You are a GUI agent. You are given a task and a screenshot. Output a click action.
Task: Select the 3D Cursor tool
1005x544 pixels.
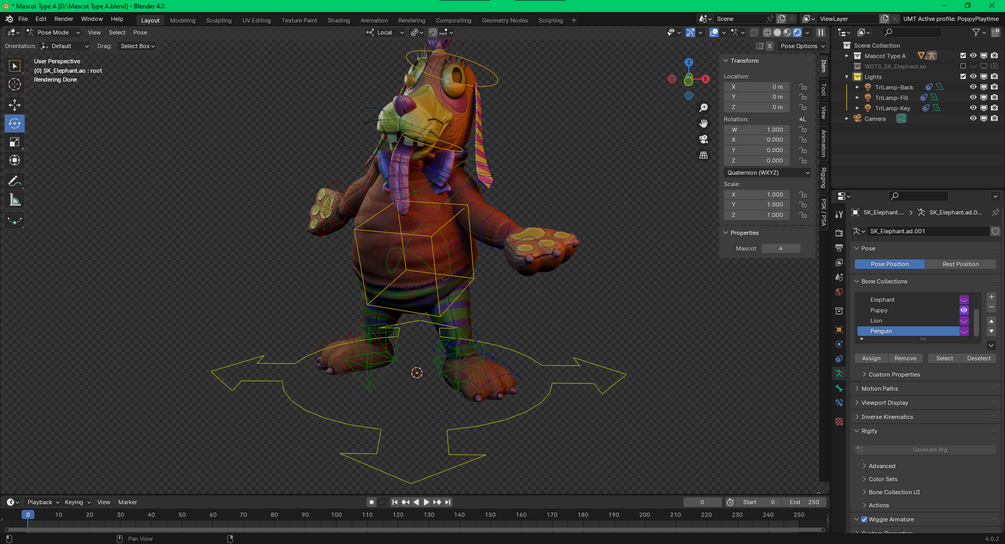(15, 85)
